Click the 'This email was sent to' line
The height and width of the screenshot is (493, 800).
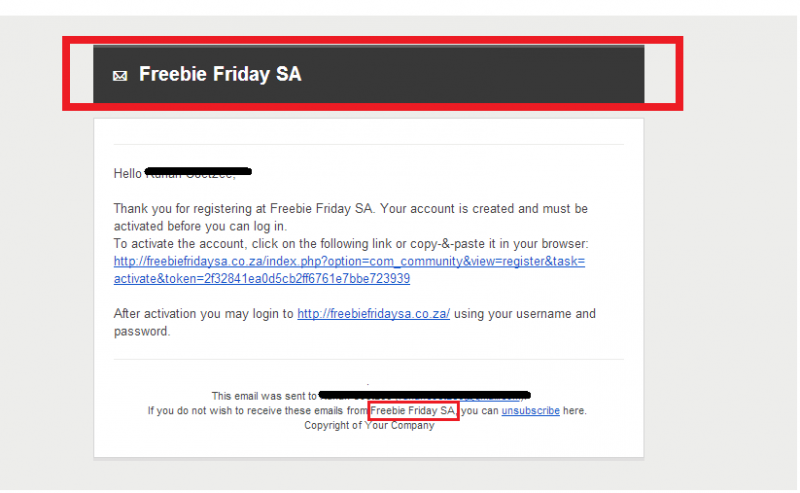click(264, 396)
